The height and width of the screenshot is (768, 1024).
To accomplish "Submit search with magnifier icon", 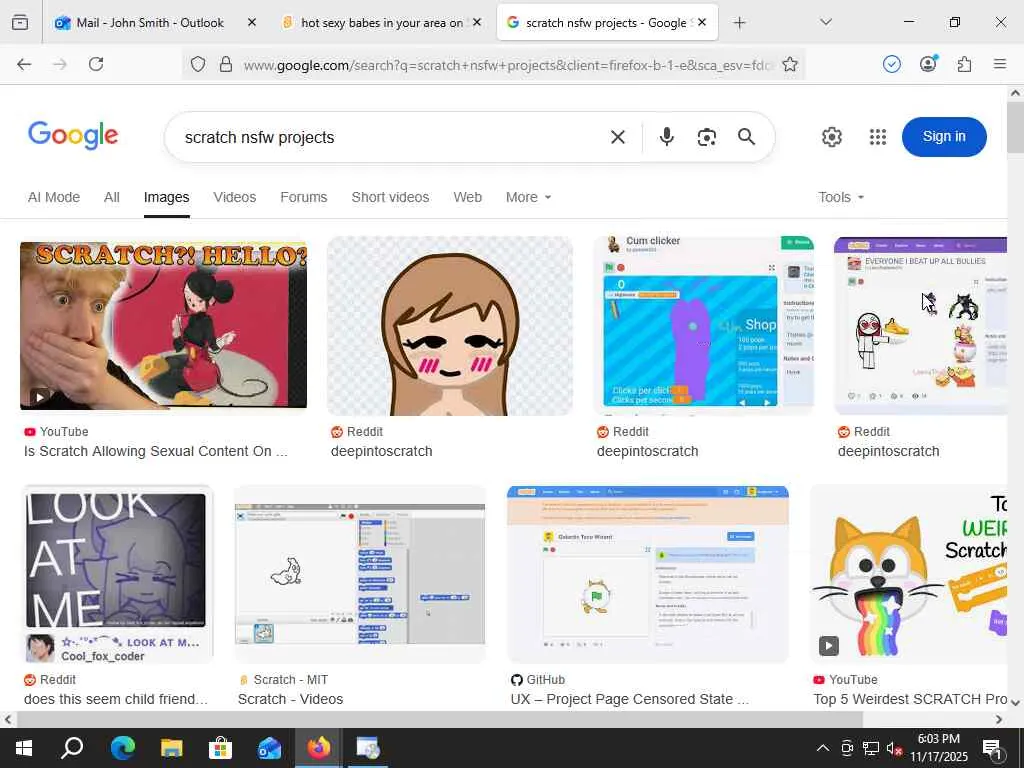I will point(746,136).
